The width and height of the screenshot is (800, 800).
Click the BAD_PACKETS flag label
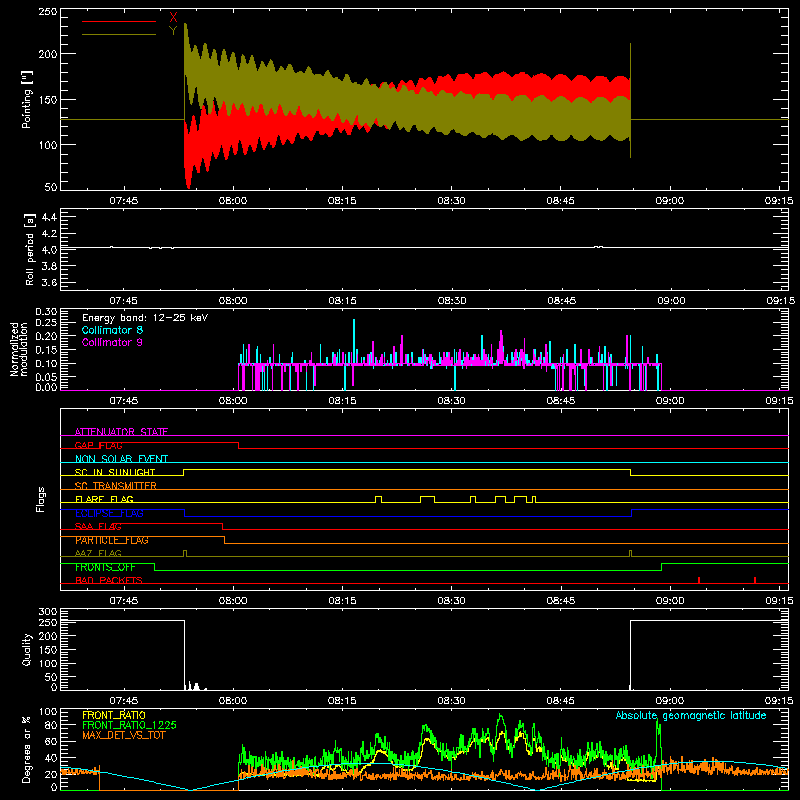point(109,580)
